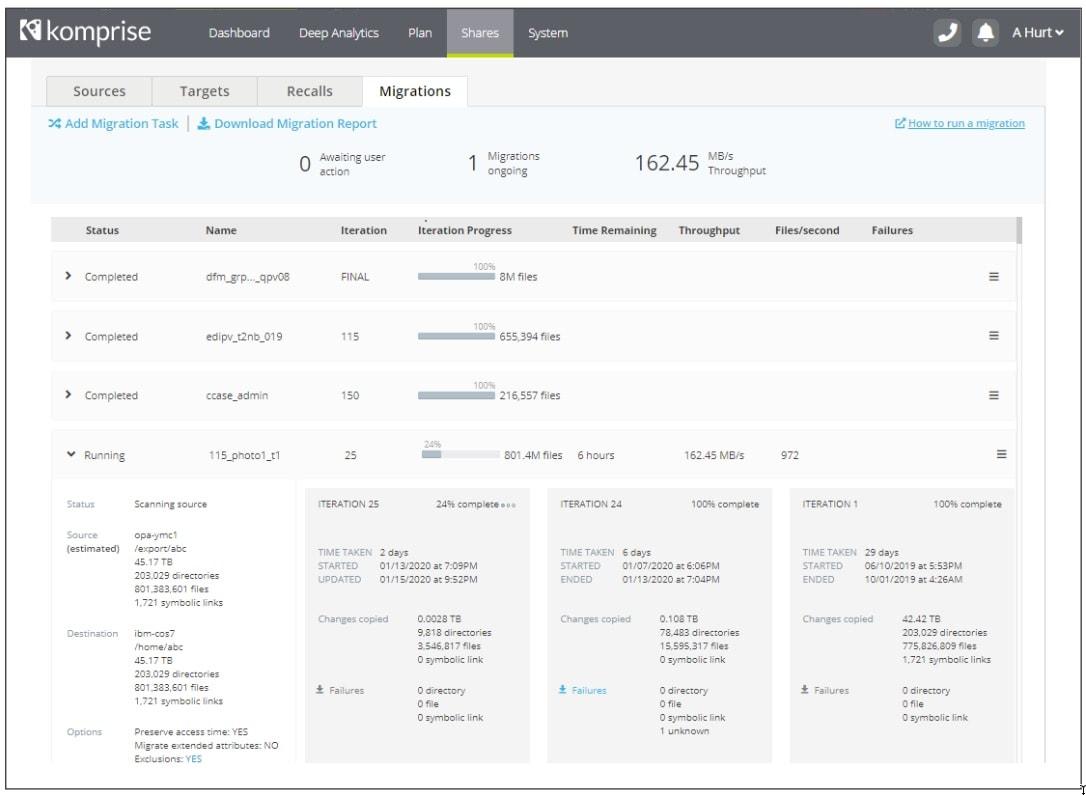Click the 24% progress bar for 115_photo1_t1
Viewport: 1086px width, 795px height.
(x=460, y=455)
